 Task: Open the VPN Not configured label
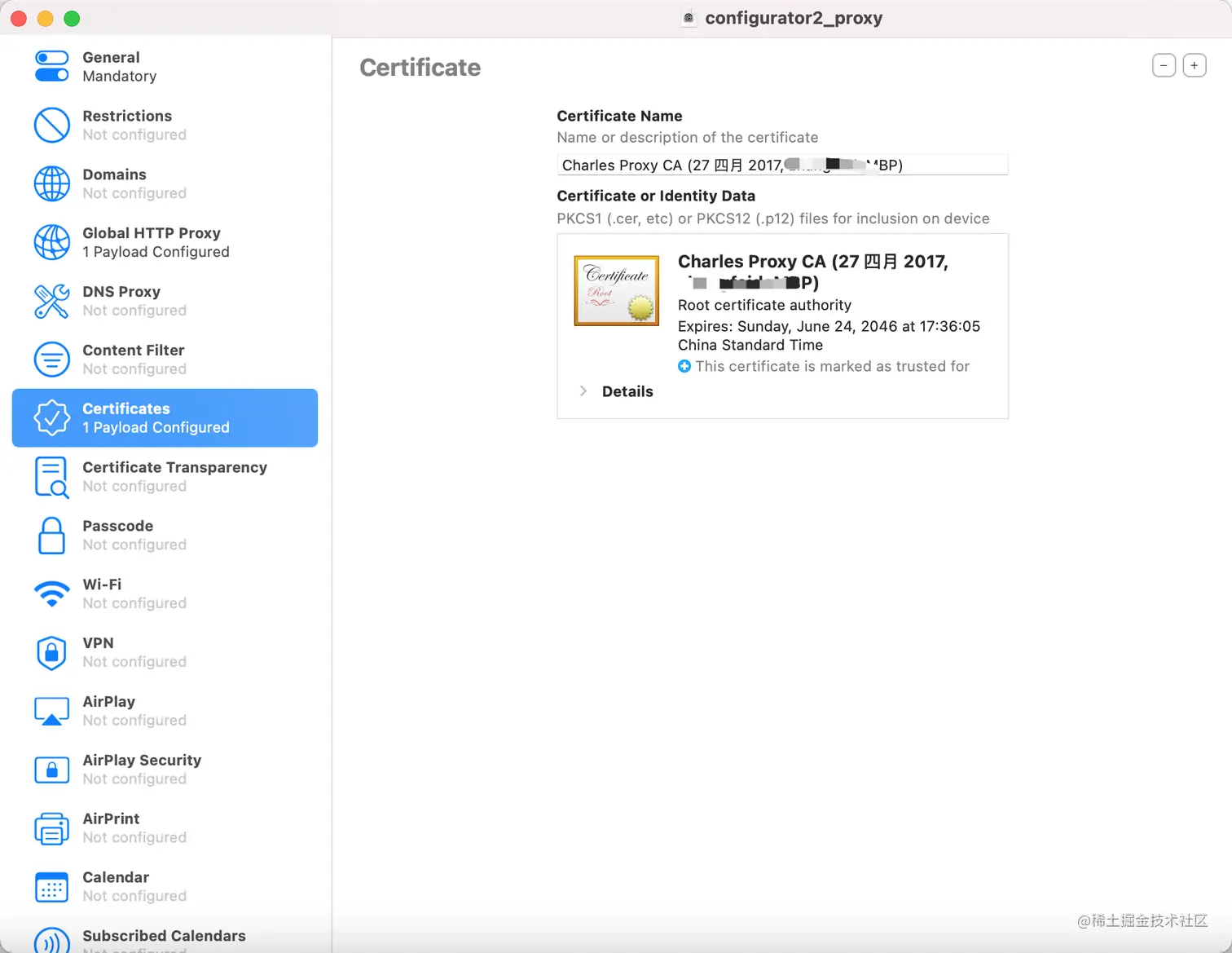point(134,653)
